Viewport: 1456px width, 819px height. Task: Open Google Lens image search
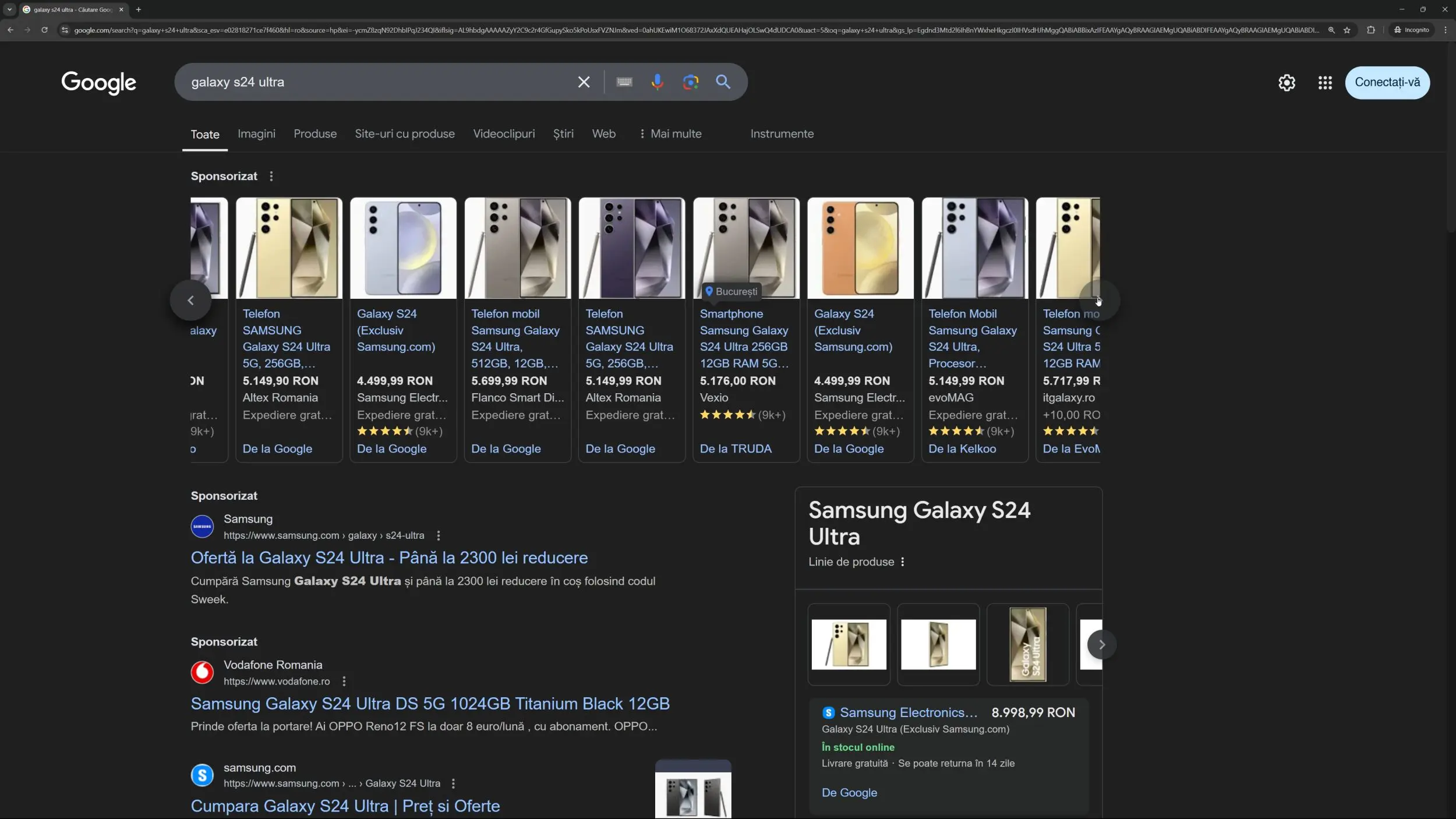coord(691,82)
